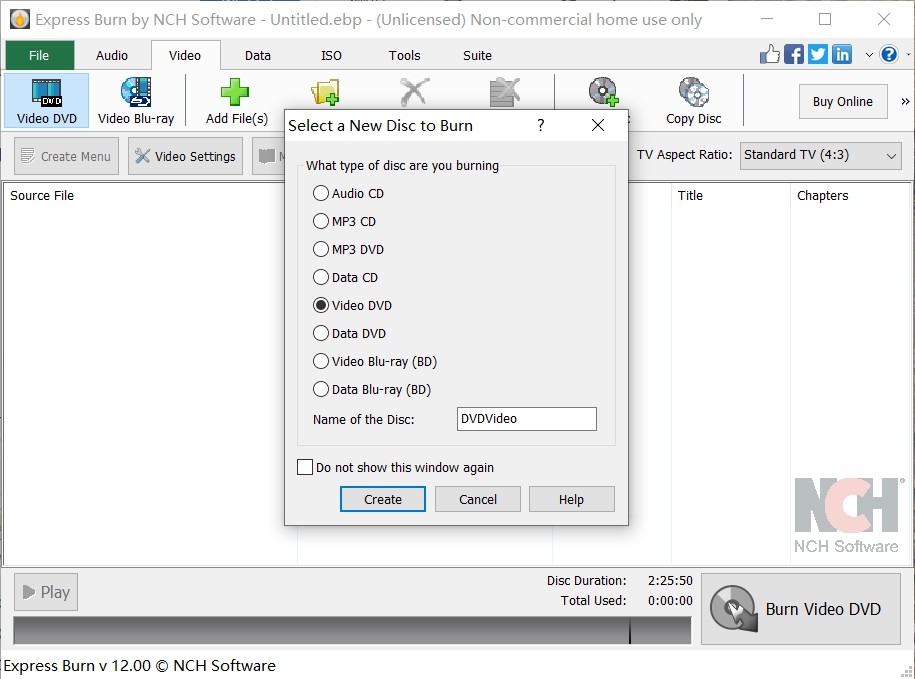This screenshot has height=679, width=915.
Task: Open Video Blu-ray mode from the toolbar
Action: (x=134, y=99)
